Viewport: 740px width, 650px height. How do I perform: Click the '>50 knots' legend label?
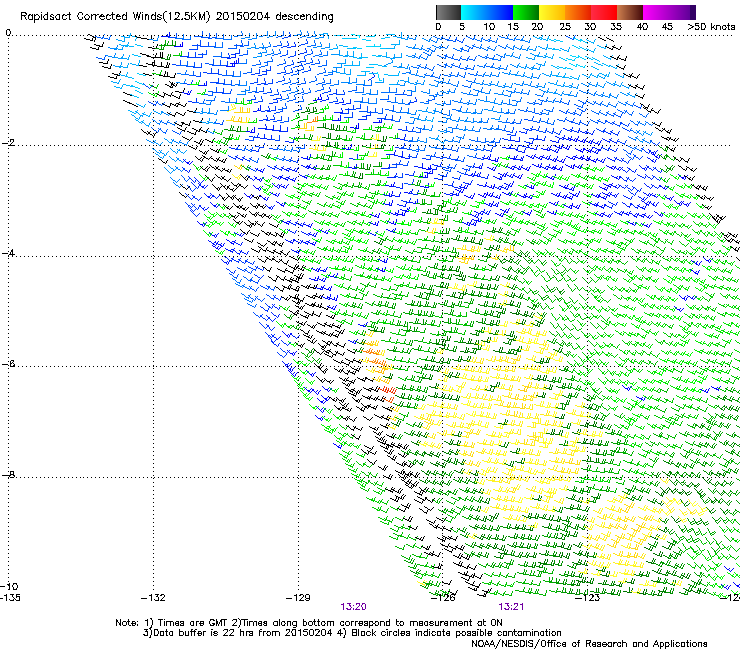click(711, 26)
